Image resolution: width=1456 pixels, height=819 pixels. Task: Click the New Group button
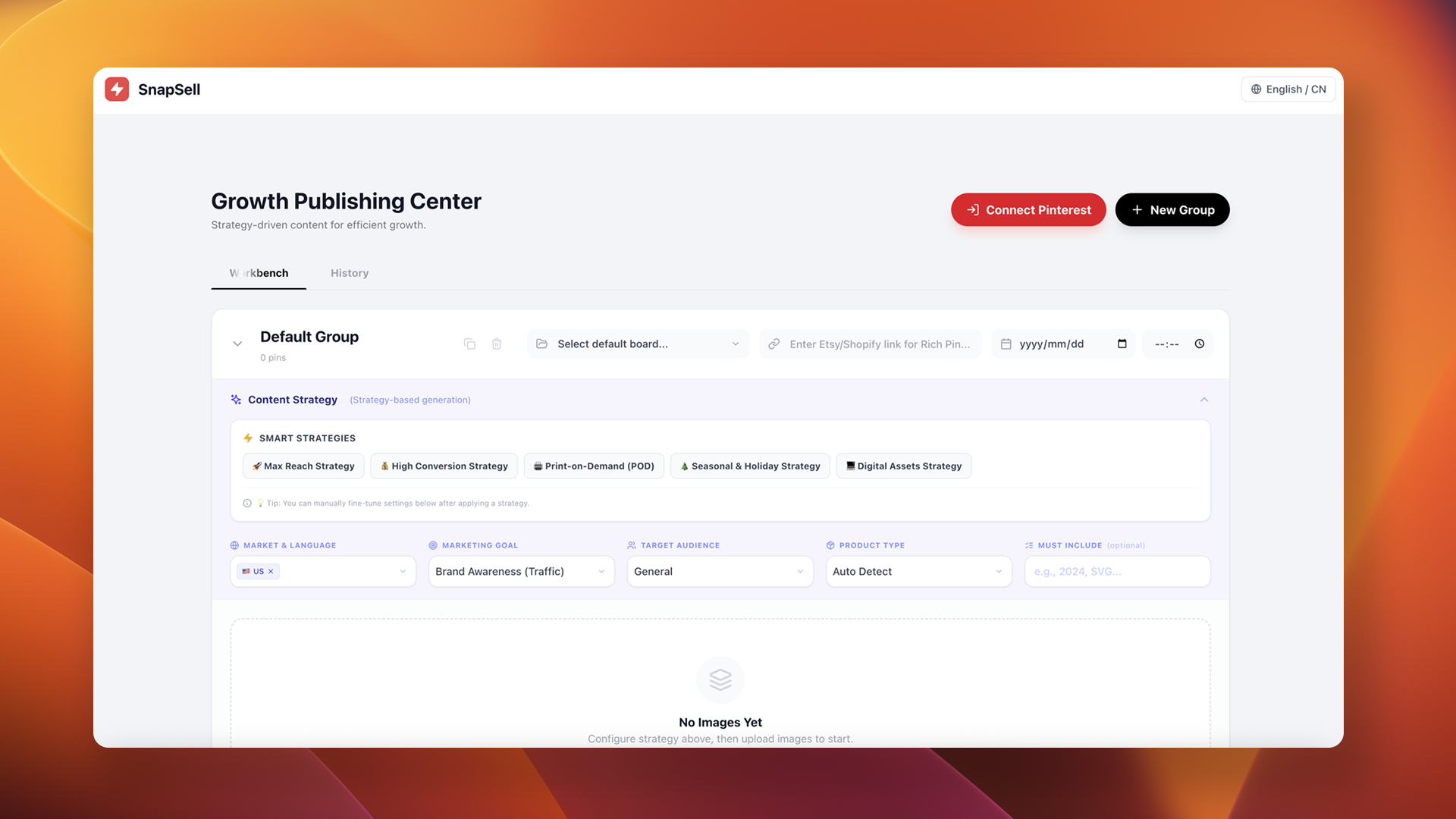click(1172, 210)
